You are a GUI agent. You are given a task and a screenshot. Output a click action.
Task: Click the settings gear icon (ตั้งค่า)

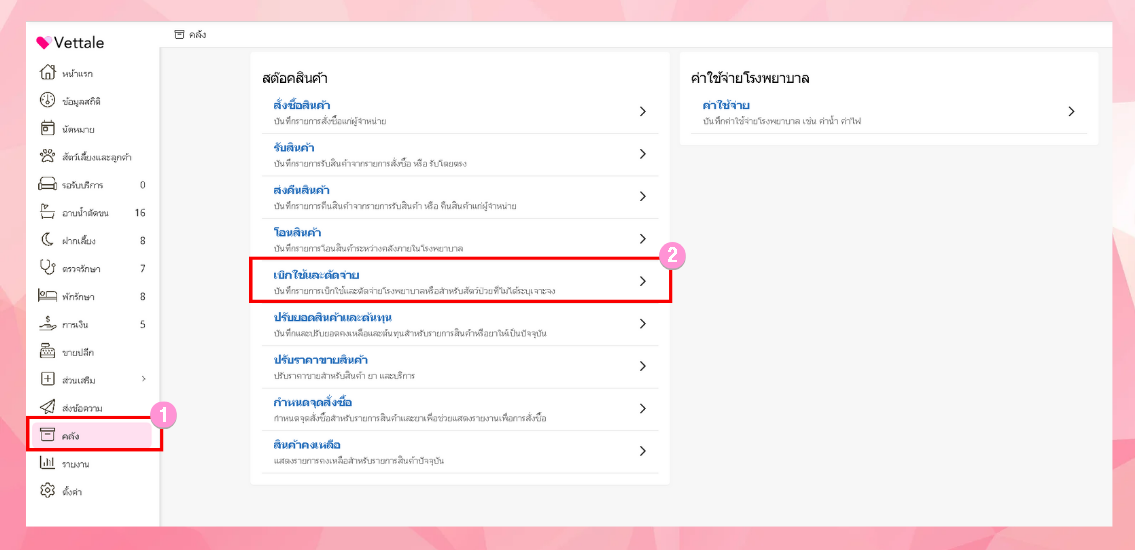click(x=46, y=491)
